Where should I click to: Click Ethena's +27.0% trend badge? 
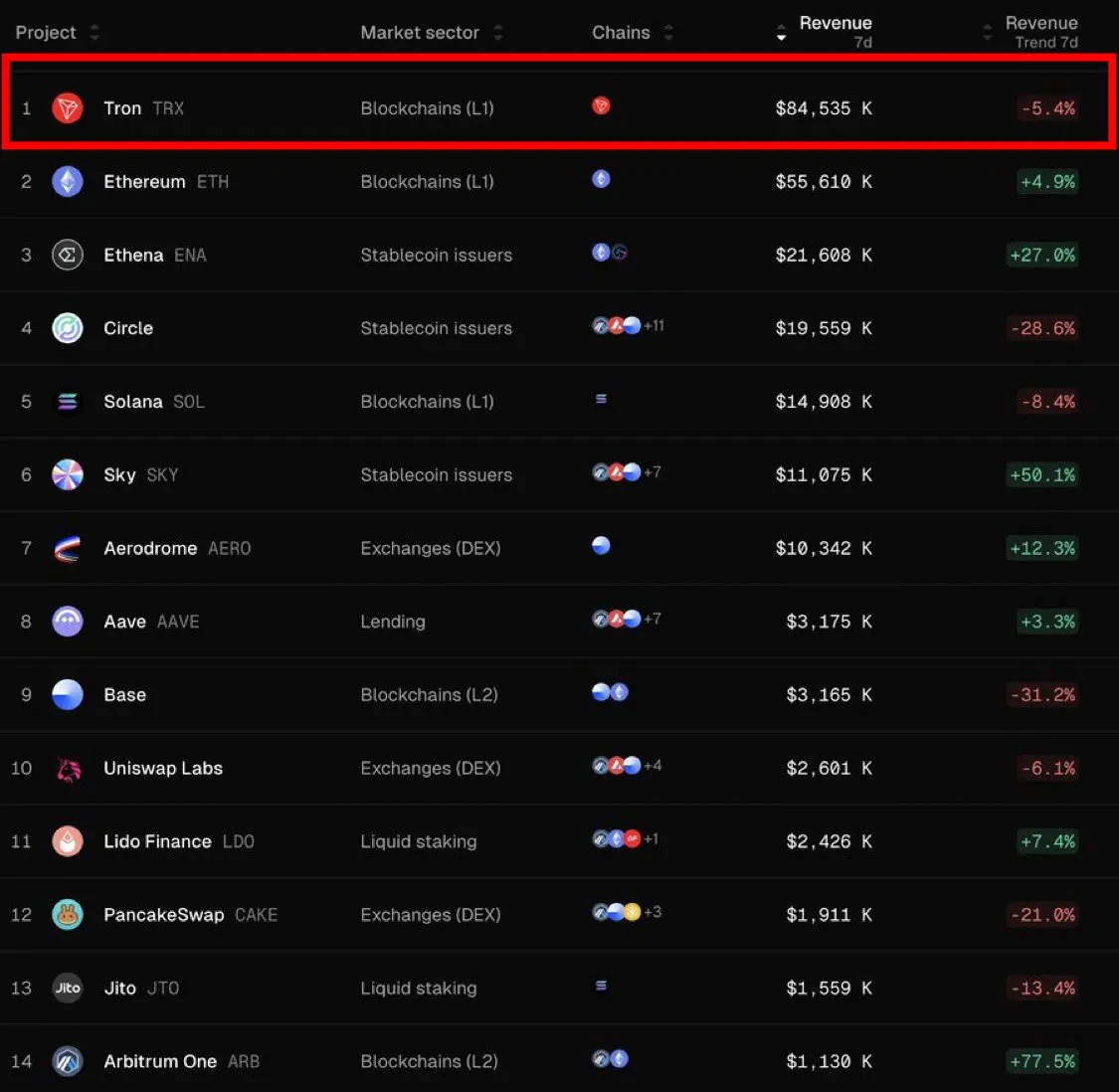(1042, 256)
